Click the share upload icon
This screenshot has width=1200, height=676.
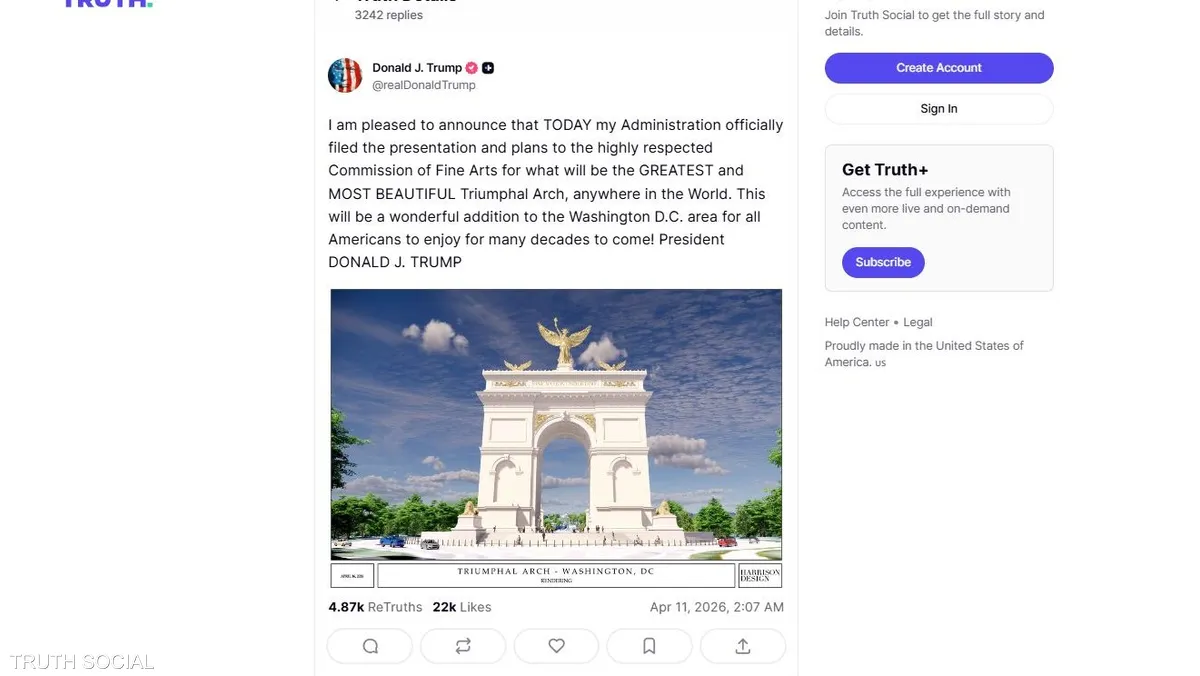742,646
